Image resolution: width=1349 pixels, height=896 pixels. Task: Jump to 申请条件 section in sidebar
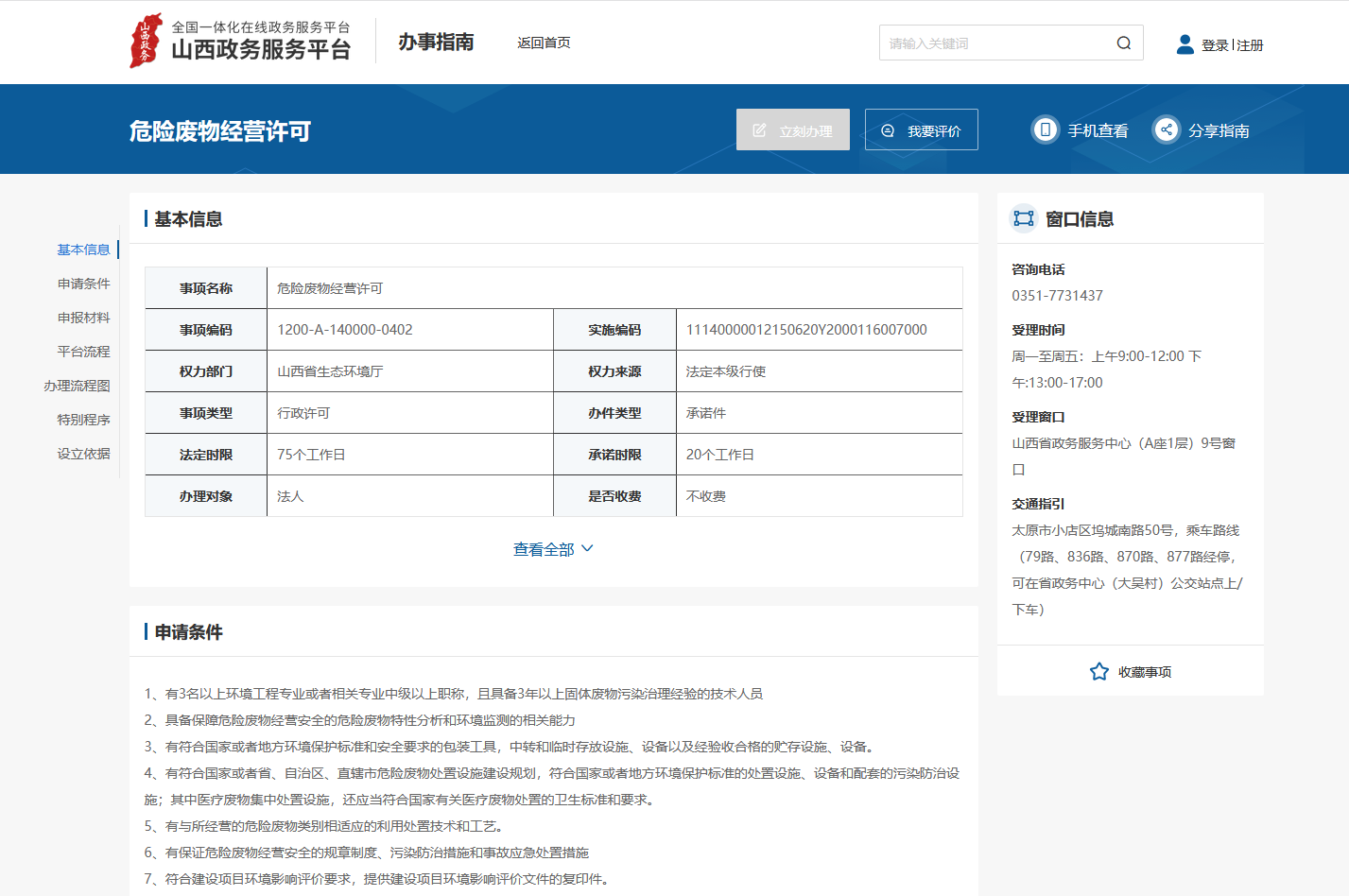tap(83, 284)
